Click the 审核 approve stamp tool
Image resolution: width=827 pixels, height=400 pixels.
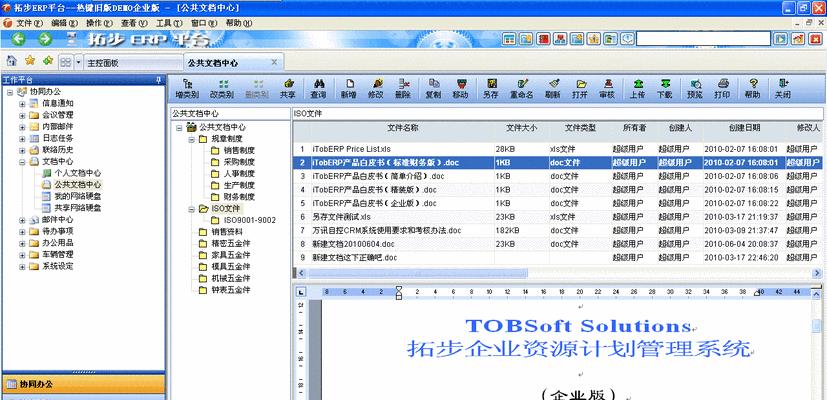[608, 89]
